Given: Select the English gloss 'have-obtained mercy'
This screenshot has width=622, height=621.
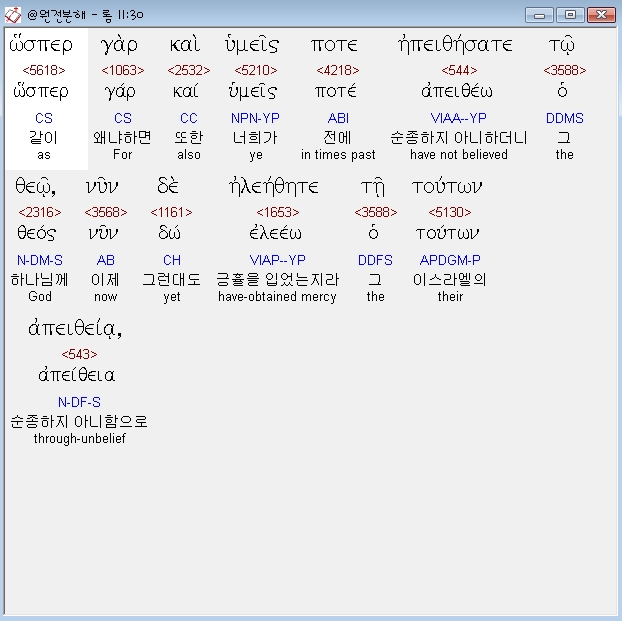Looking at the screenshot, I should pos(277,296).
